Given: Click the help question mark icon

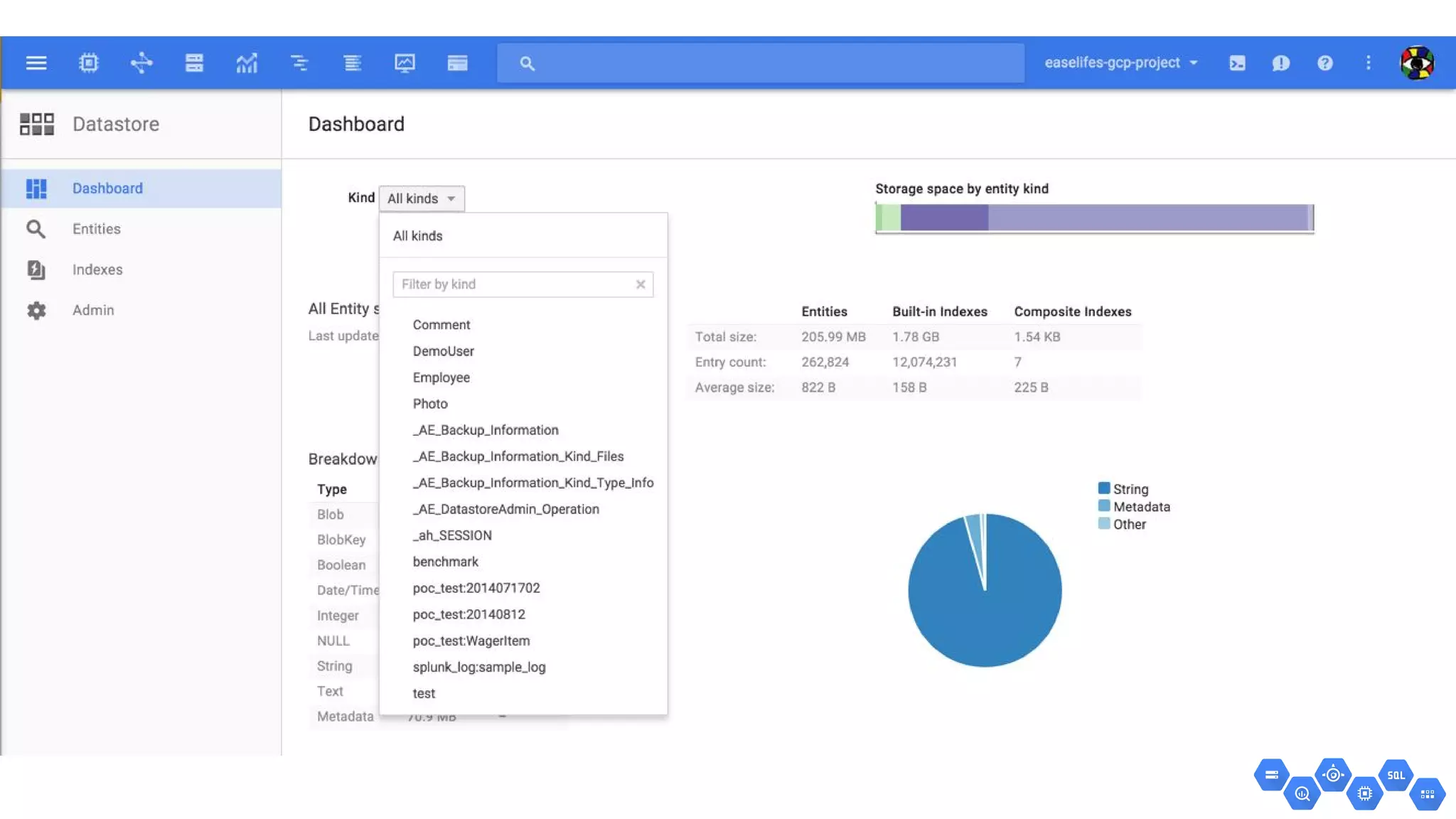Looking at the screenshot, I should click(x=1324, y=63).
